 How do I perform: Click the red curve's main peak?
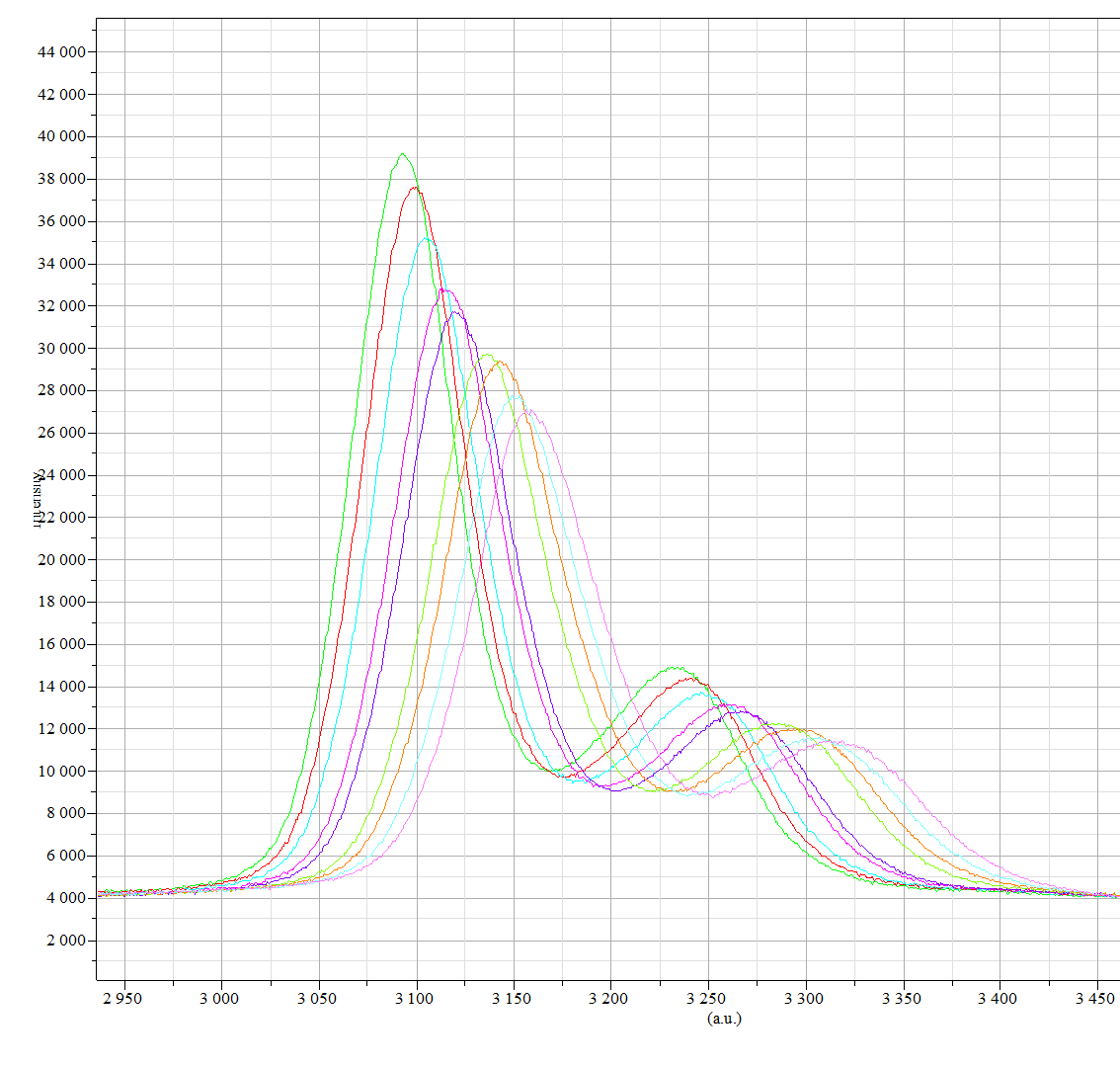point(415,189)
